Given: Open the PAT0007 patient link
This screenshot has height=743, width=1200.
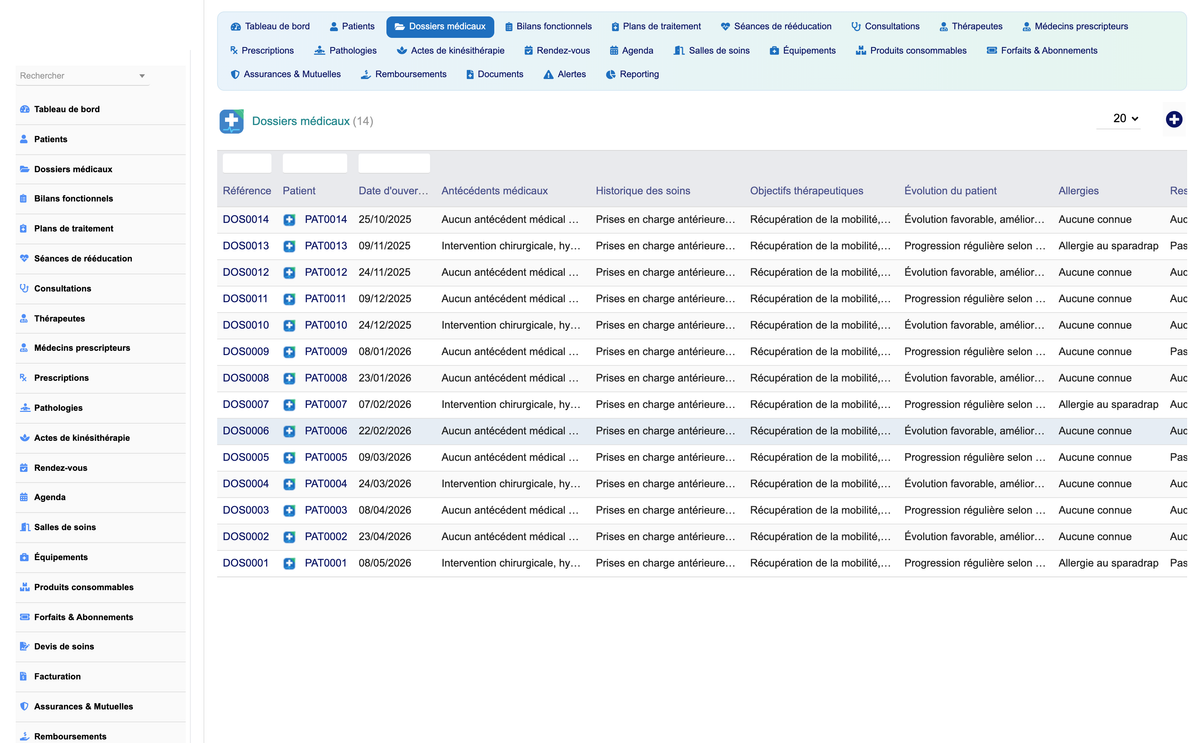Looking at the screenshot, I should pos(326,405).
